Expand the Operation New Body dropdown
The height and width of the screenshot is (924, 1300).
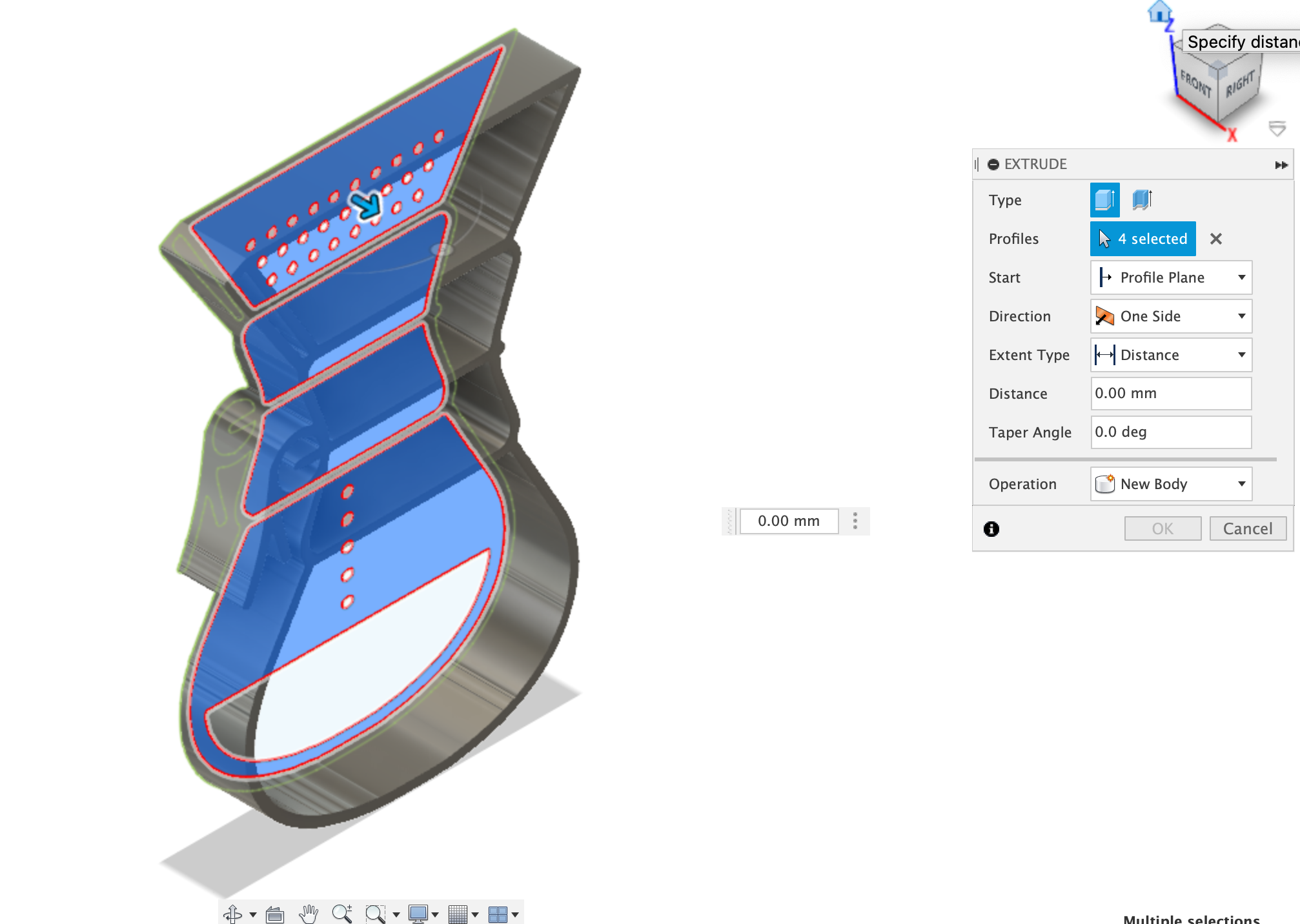[1171, 484]
